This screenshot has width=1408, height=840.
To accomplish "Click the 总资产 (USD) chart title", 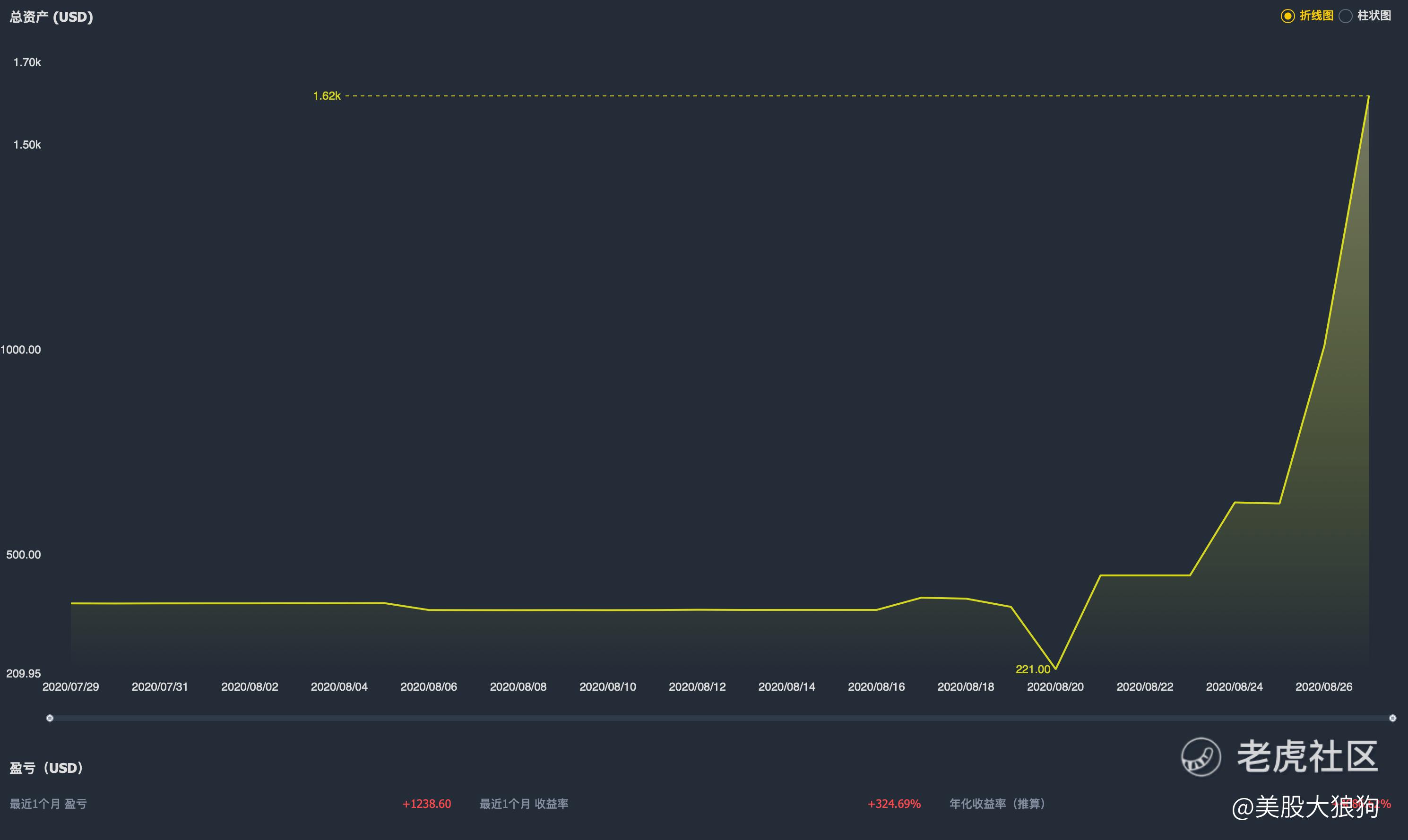I will click(x=51, y=17).
